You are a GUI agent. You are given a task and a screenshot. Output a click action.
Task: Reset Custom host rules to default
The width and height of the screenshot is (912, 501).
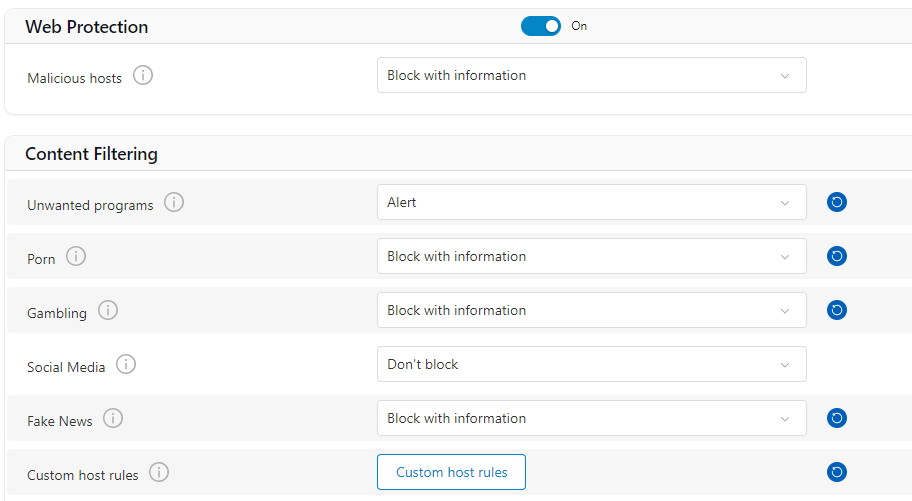pyautogui.click(x=836, y=472)
